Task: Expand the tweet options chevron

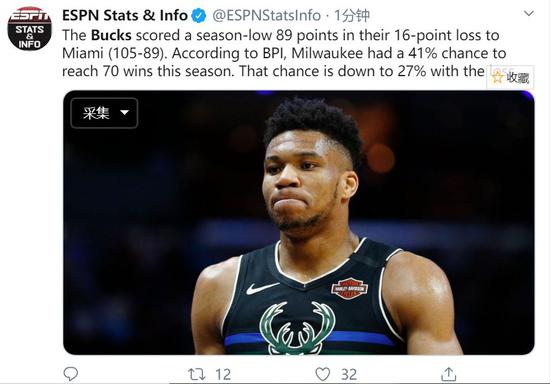Action: click(528, 13)
